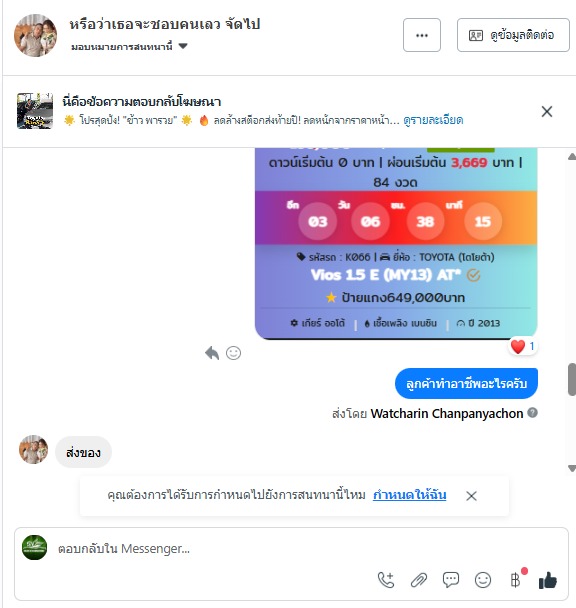The height and width of the screenshot is (608, 576).
Task: Send a thumbs-up like
Action: pyautogui.click(x=548, y=580)
